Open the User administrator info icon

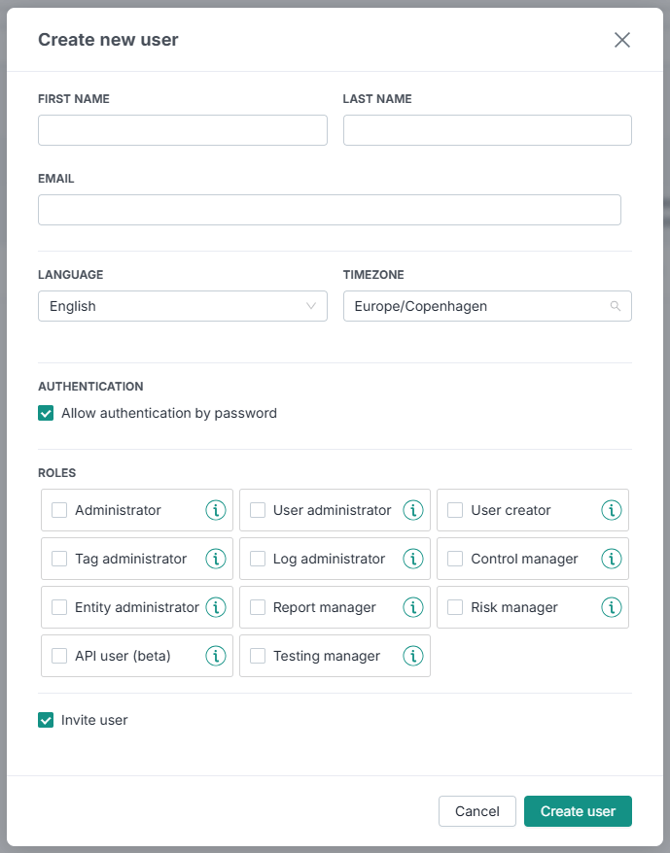(x=413, y=510)
